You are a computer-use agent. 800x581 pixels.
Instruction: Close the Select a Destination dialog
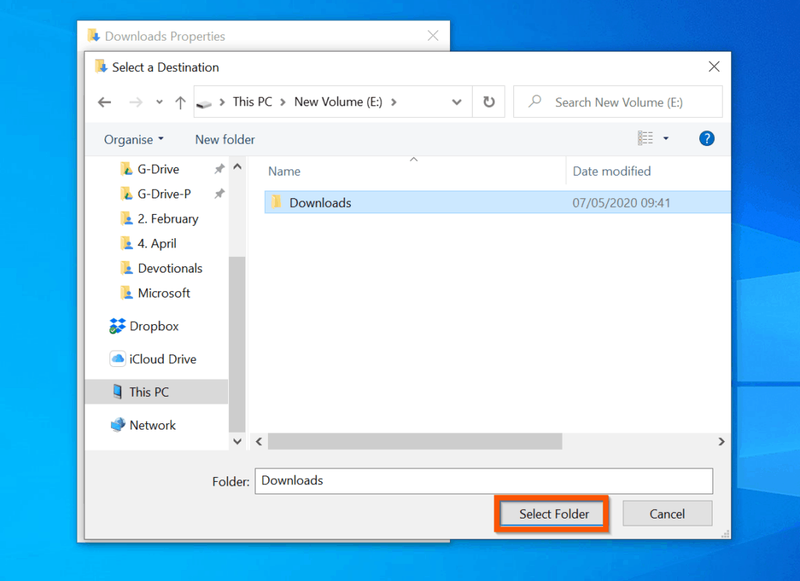714,67
